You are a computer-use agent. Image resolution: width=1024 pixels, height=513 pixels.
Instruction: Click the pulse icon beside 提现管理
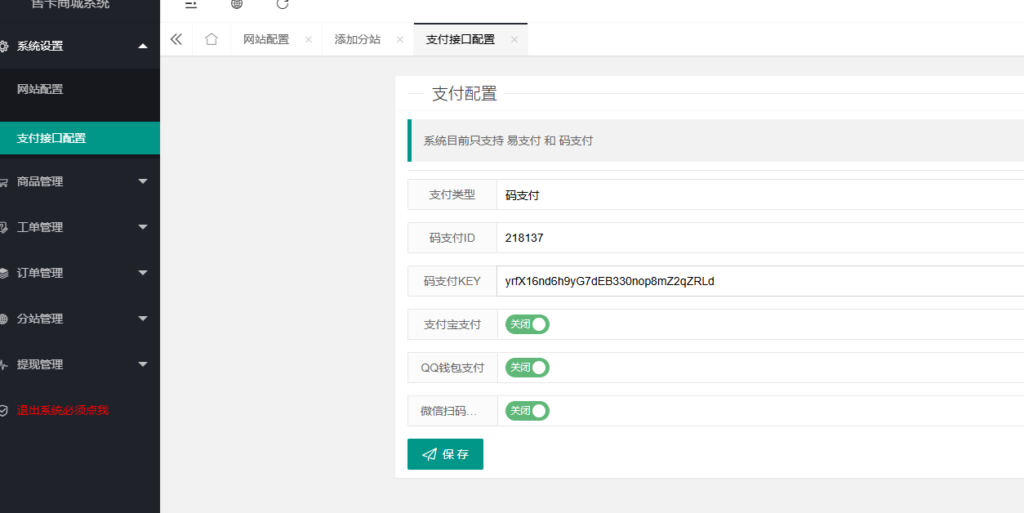point(4,365)
